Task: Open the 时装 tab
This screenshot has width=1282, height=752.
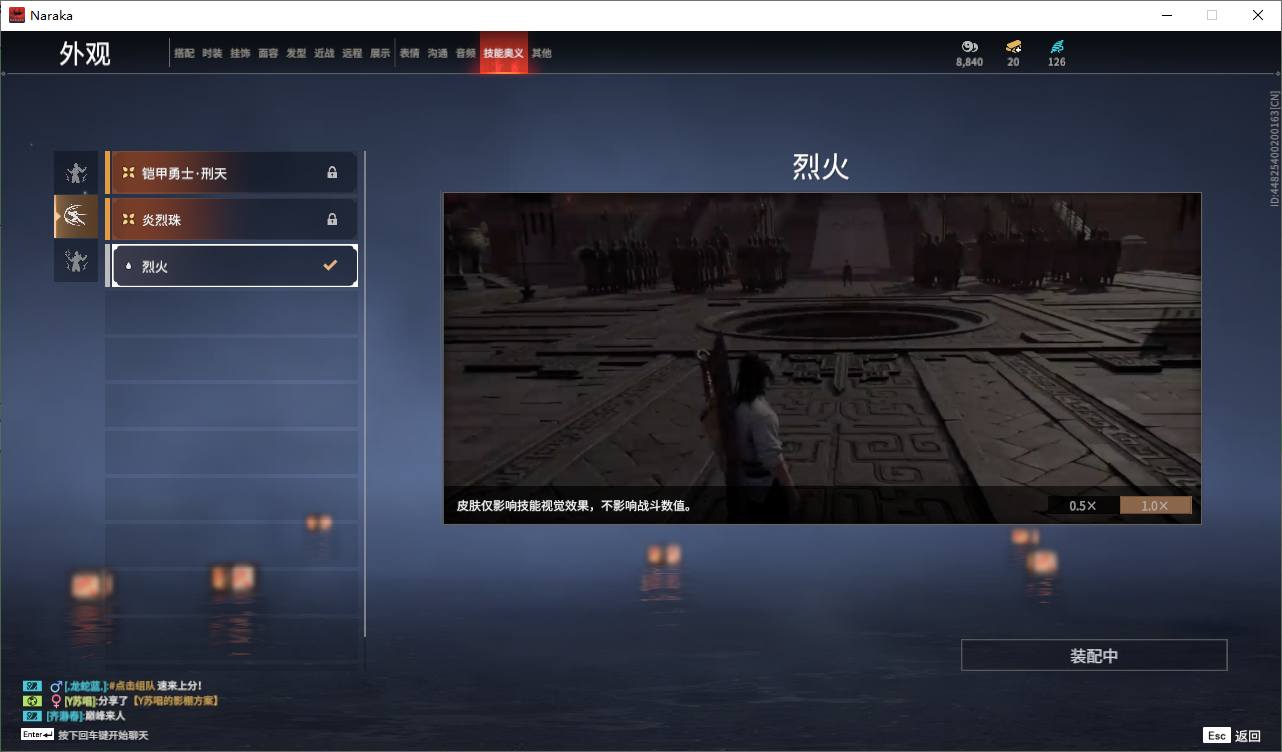Action: [x=212, y=53]
